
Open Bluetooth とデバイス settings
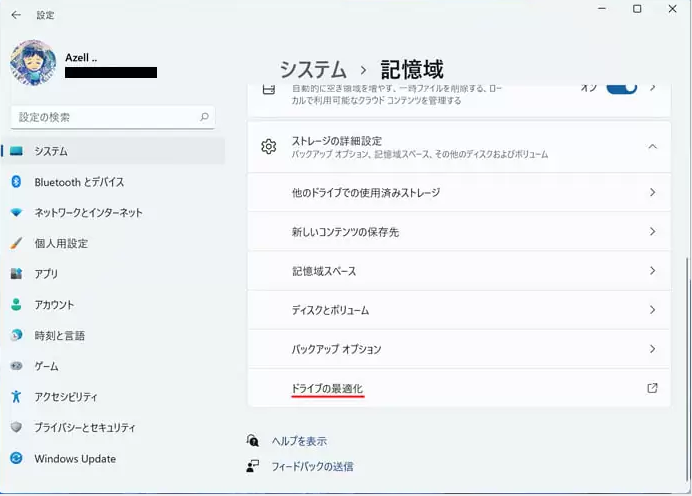click(113, 182)
